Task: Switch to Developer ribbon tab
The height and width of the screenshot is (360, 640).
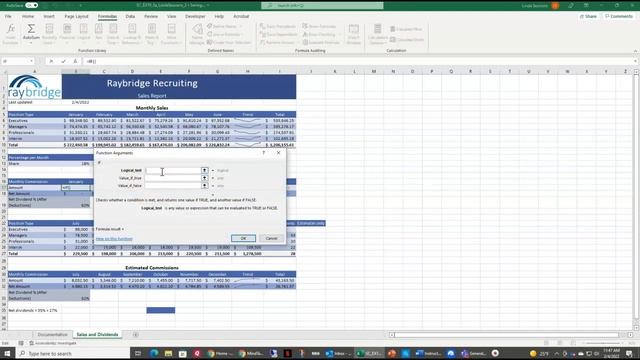Action: tap(195, 16)
